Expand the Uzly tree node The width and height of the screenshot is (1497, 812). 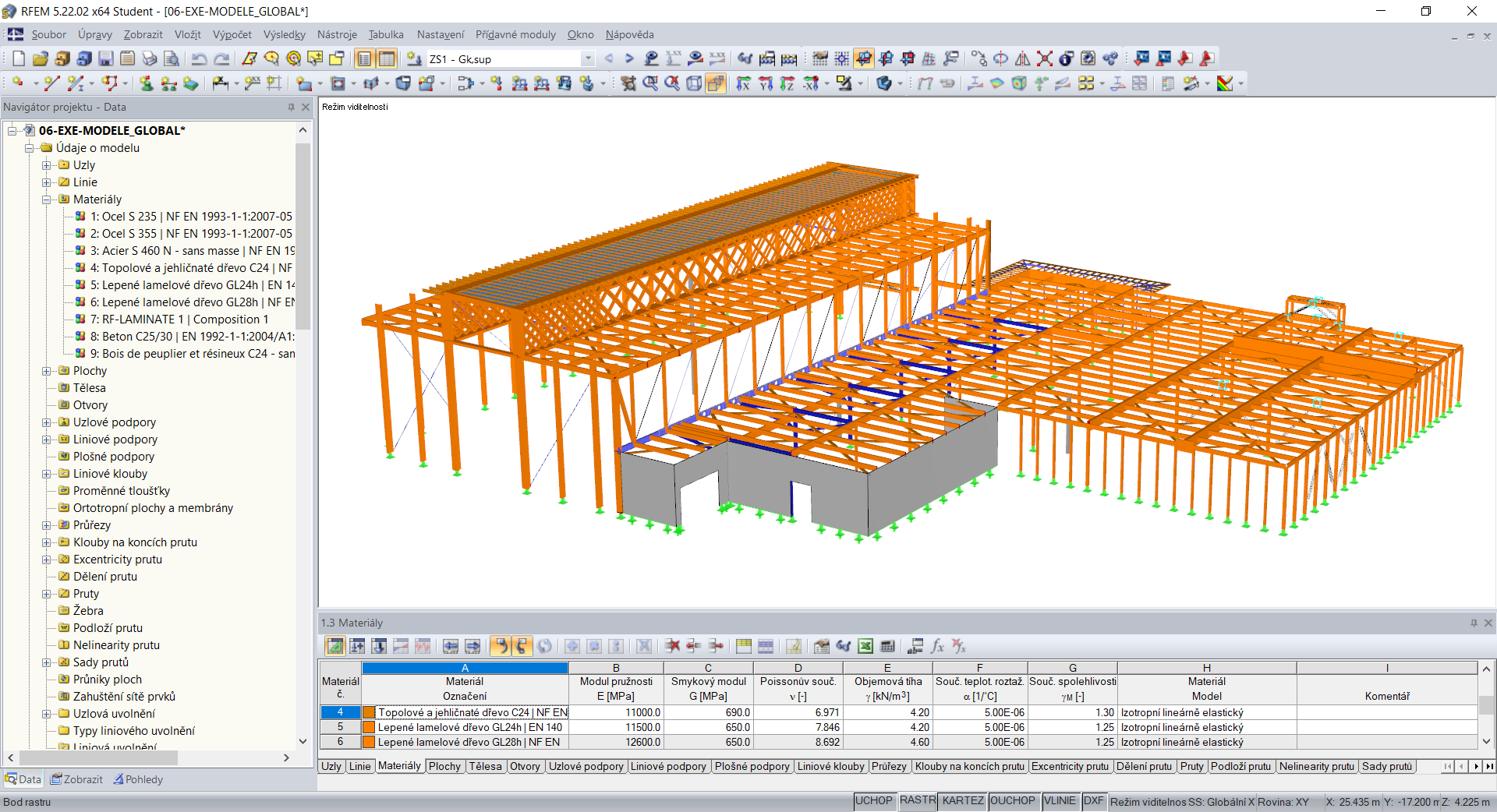(45, 164)
